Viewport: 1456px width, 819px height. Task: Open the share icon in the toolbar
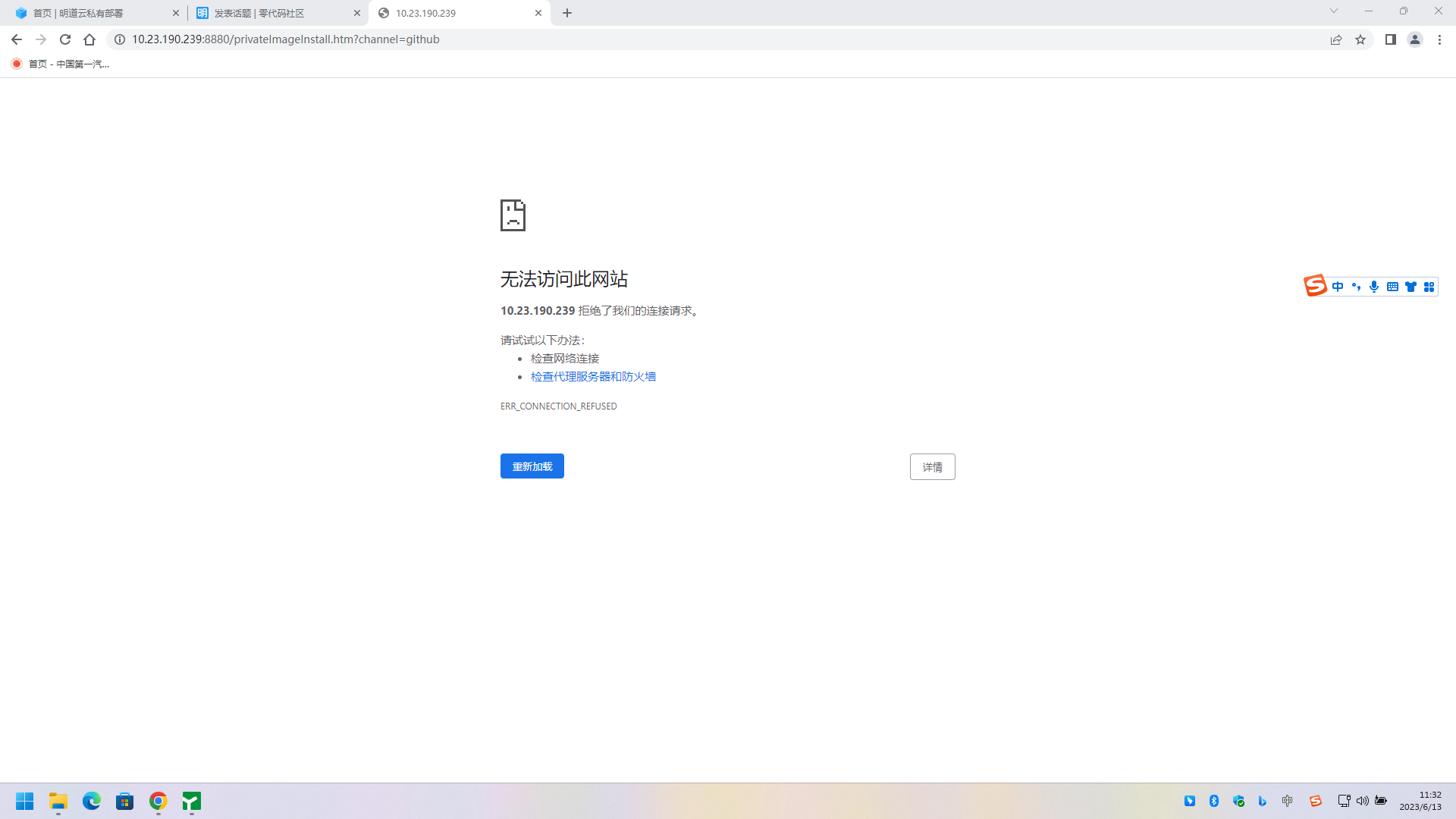pyautogui.click(x=1336, y=39)
